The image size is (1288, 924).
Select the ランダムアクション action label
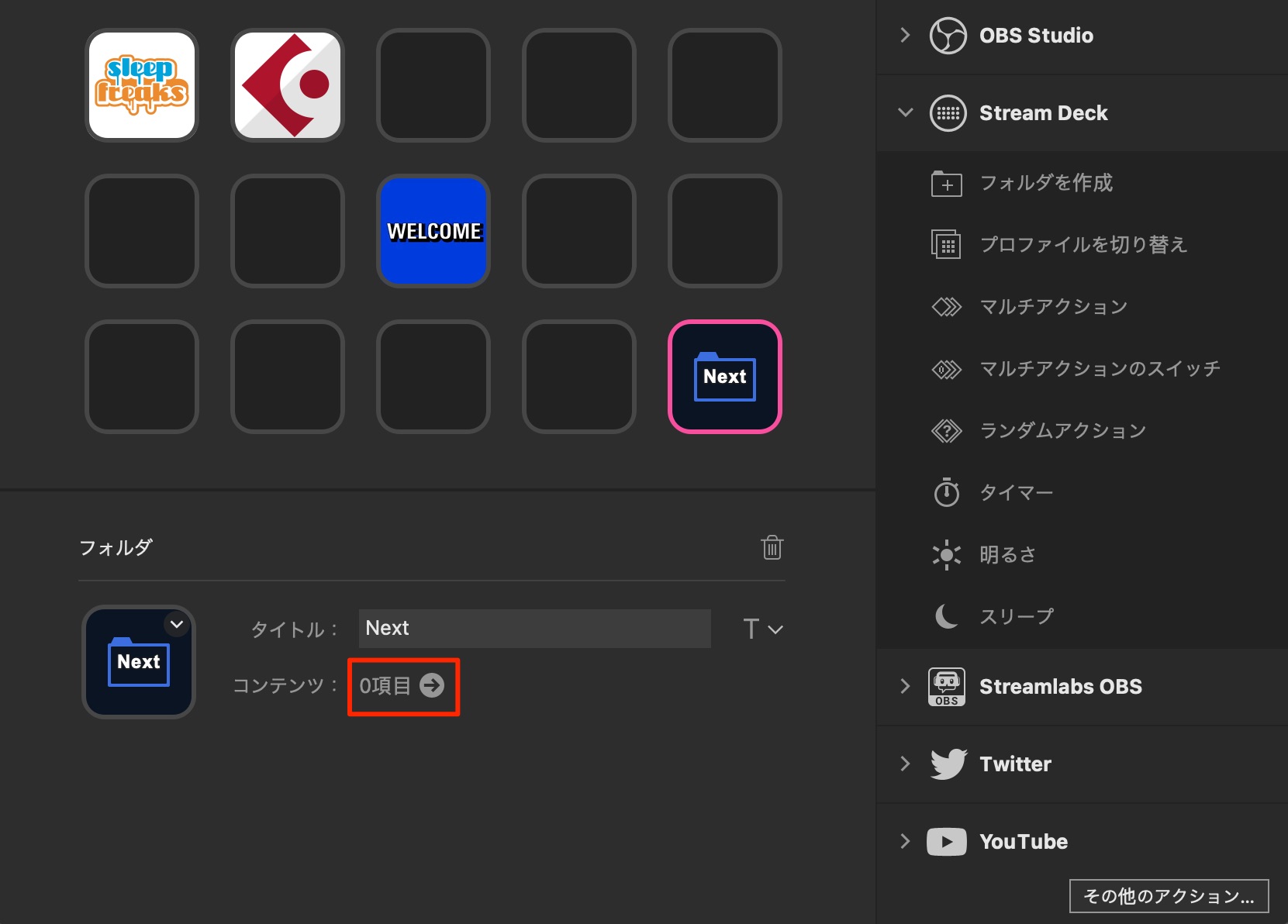(1063, 431)
